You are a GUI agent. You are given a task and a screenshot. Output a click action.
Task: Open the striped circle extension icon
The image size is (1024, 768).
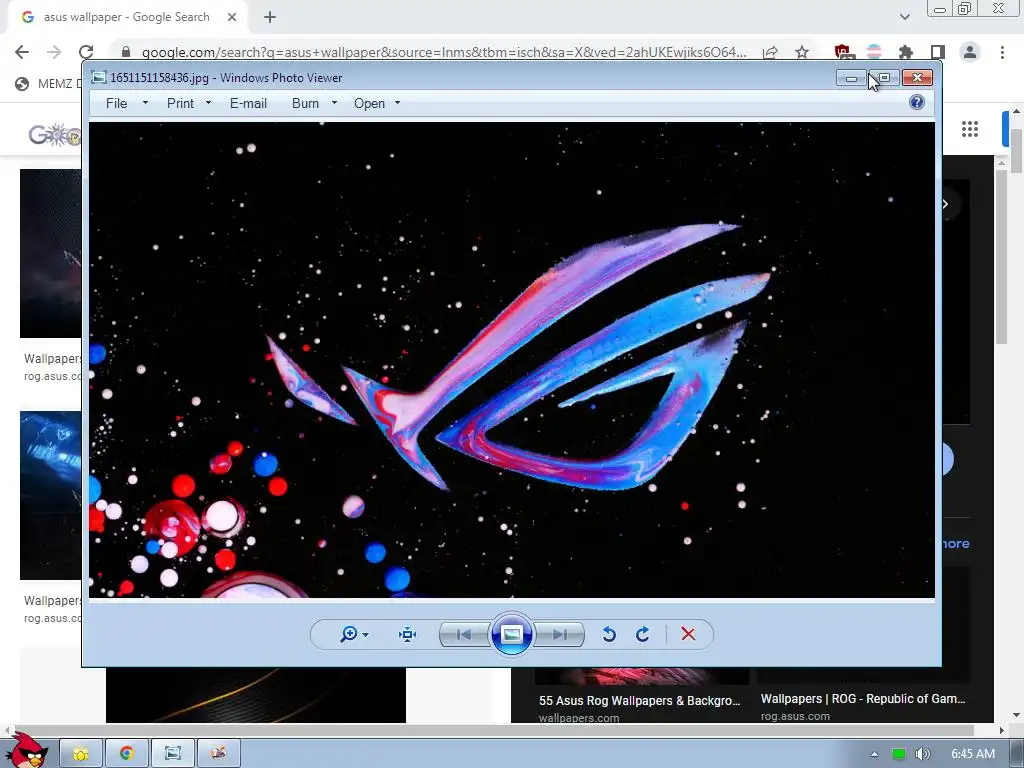coord(874,52)
